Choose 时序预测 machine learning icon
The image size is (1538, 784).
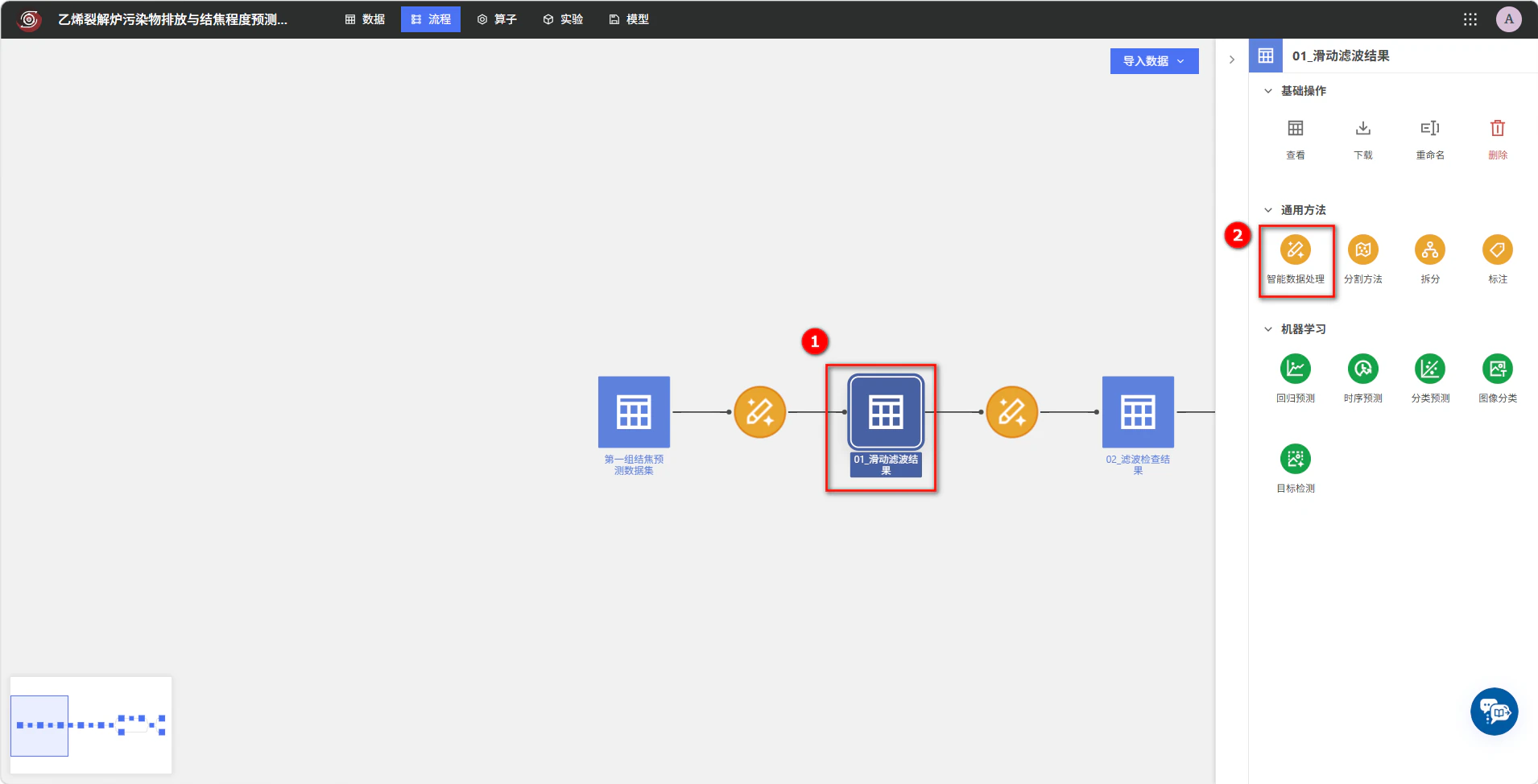(1362, 369)
